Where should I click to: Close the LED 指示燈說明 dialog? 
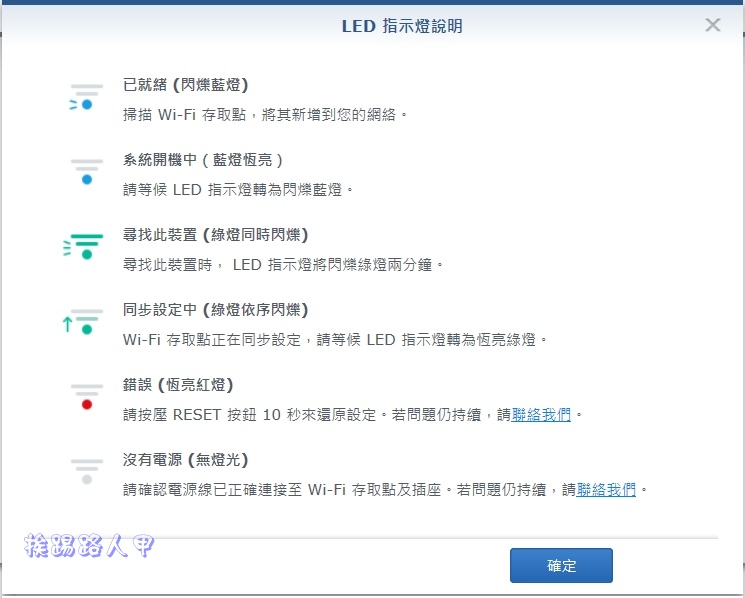point(713,25)
